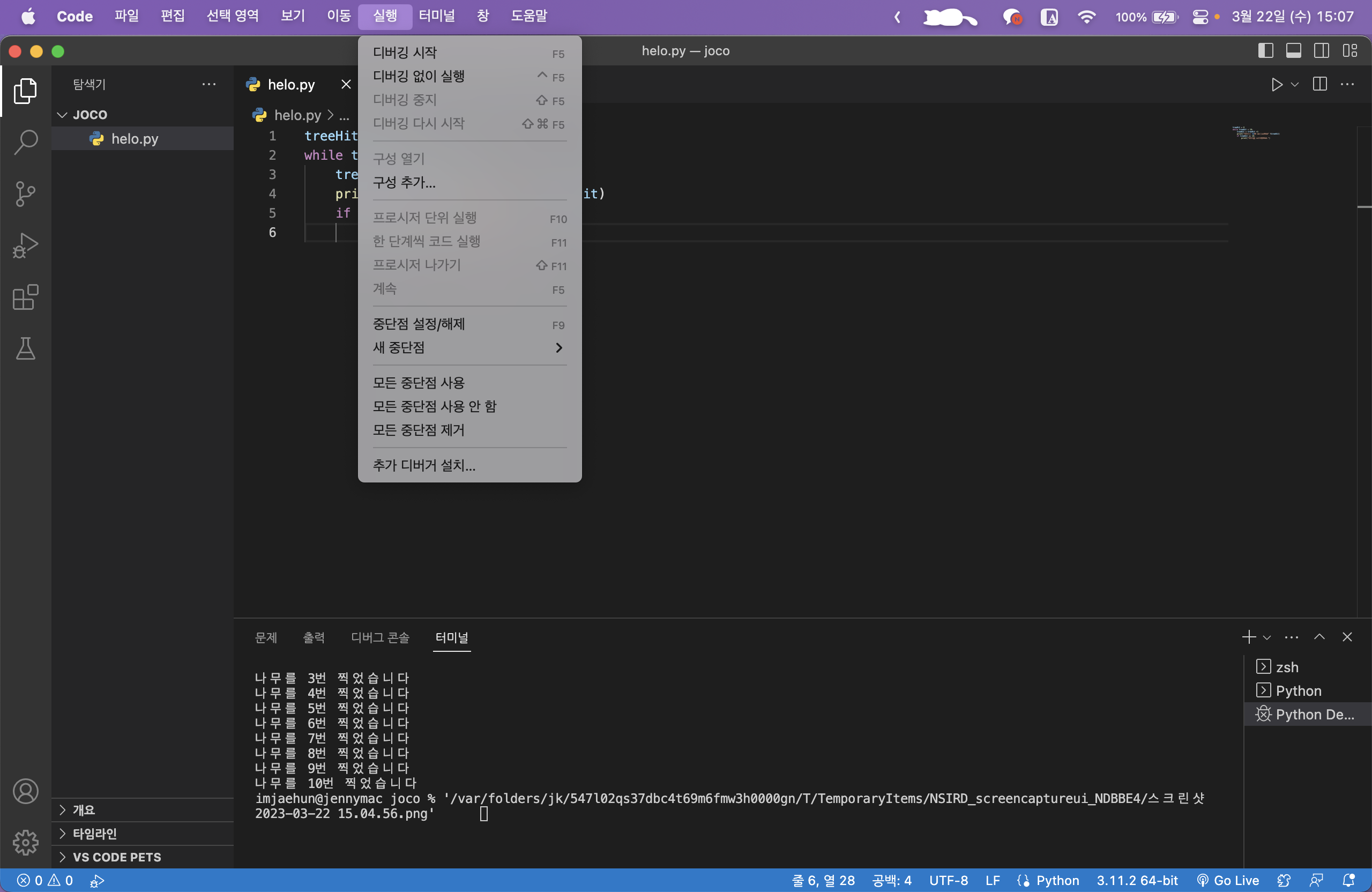Open the Extensions view
Viewport: 1372px width, 892px height.
25,298
